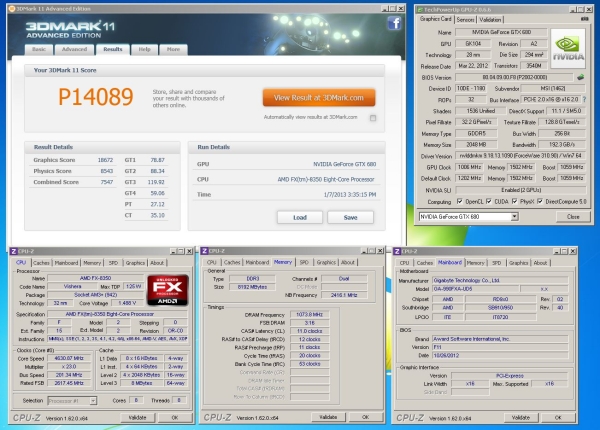Open the Help tab in 3DMark
600x430 pixels.
144,49
